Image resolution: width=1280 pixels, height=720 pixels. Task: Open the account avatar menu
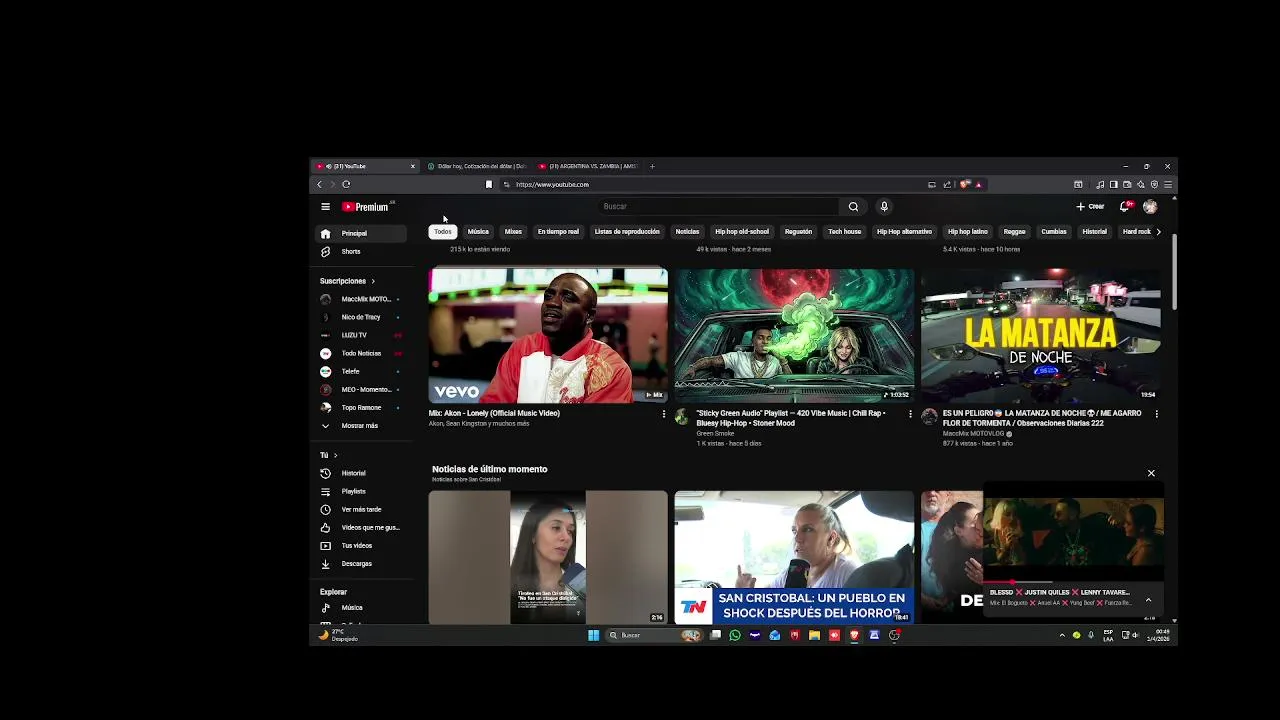(1150, 207)
